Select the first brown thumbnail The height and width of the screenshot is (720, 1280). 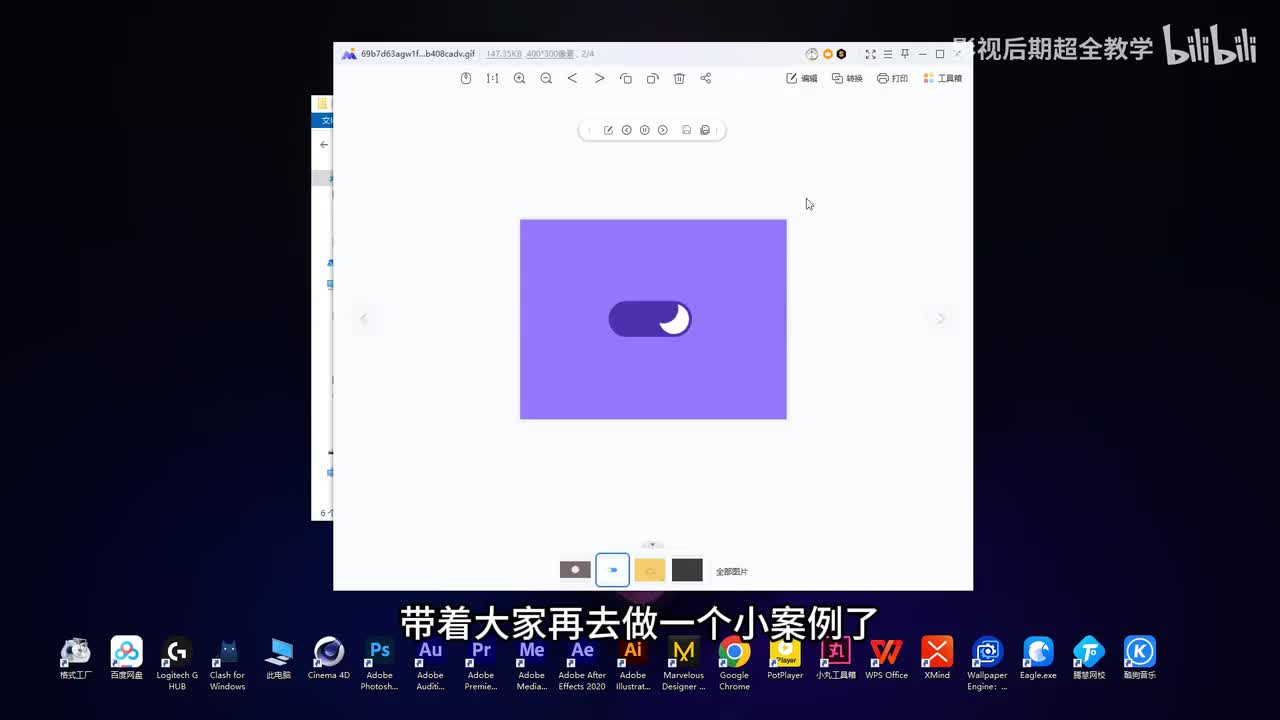[575, 570]
